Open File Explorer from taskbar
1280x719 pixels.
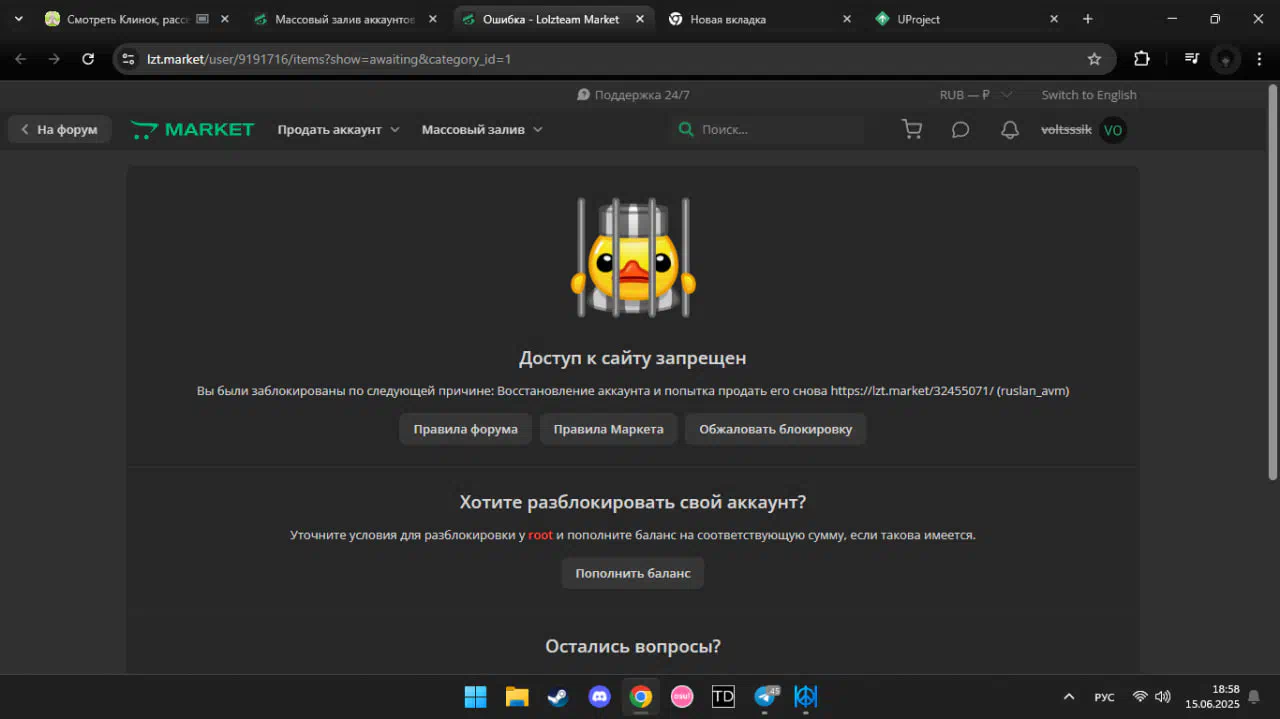[517, 696]
